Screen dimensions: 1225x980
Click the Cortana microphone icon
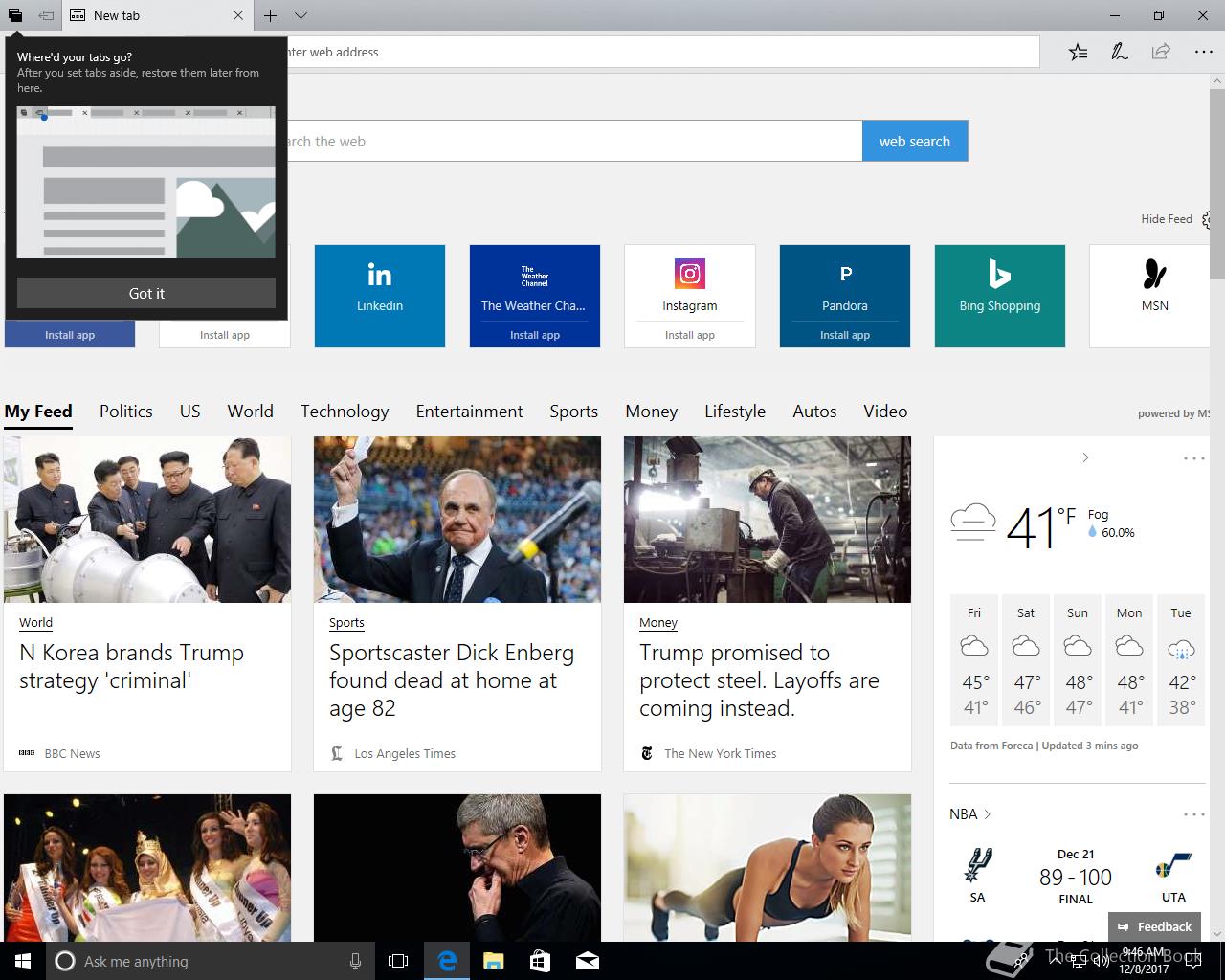(355, 961)
